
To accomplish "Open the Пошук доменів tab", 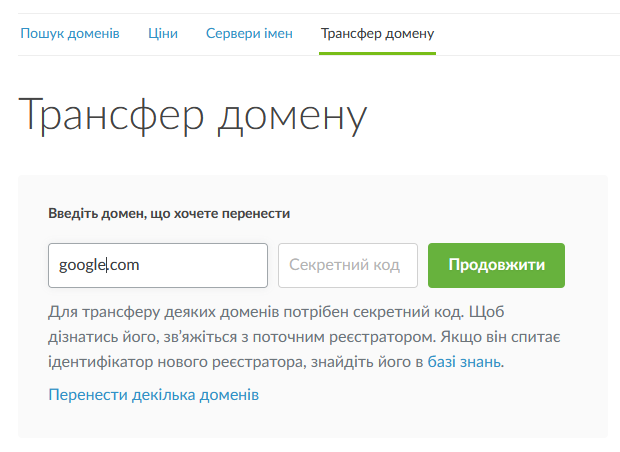I will [69, 34].
